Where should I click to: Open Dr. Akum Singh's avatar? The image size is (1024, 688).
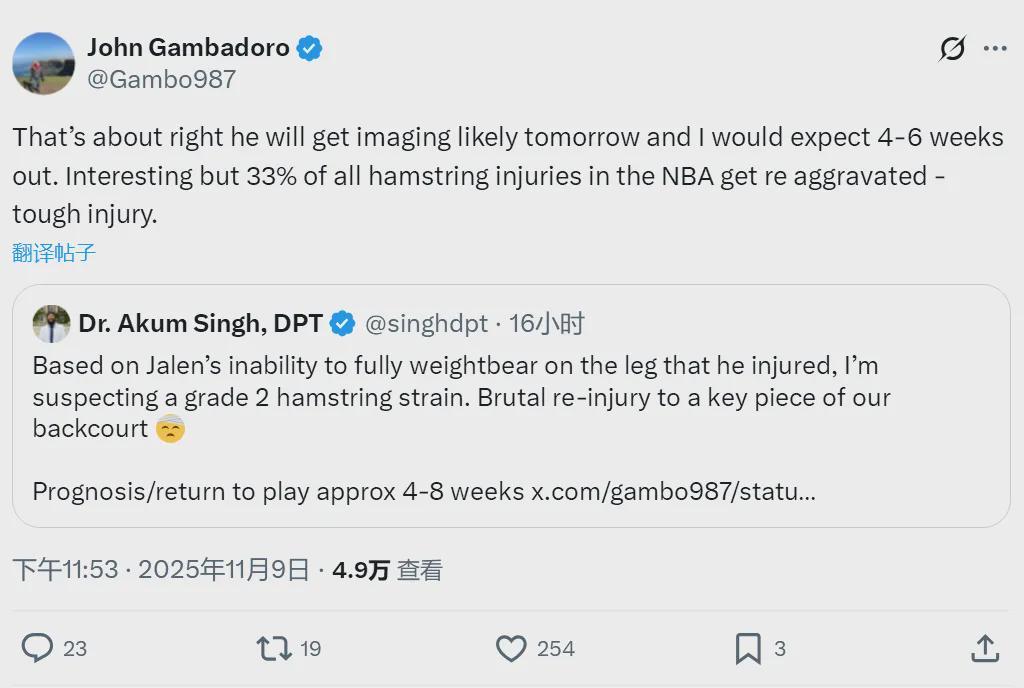[x=51, y=324]
